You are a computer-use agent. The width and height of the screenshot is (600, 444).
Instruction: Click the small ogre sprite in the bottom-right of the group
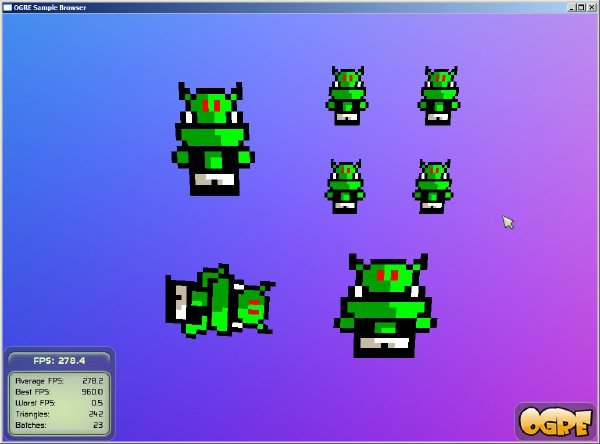tap(433, 186)
